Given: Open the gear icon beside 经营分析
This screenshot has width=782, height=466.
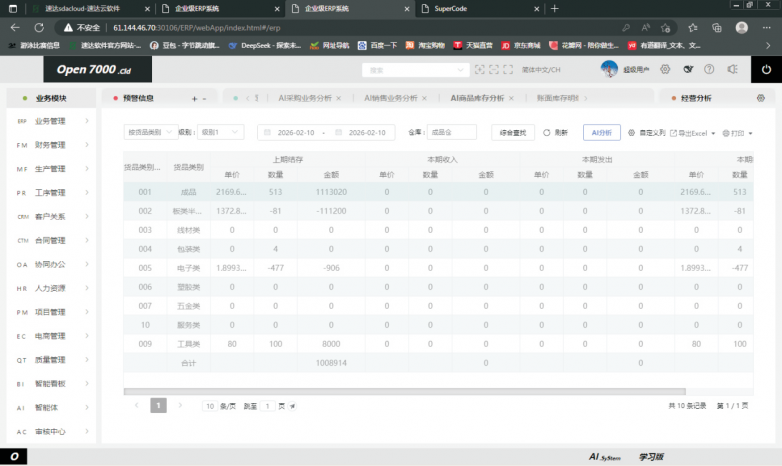Looking at the screenshot, I should (x=760, y=99).
